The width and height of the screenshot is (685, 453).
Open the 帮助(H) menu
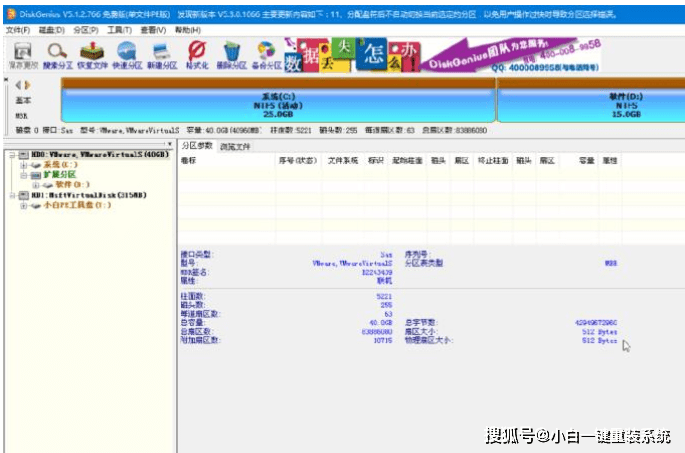[187, 30]
